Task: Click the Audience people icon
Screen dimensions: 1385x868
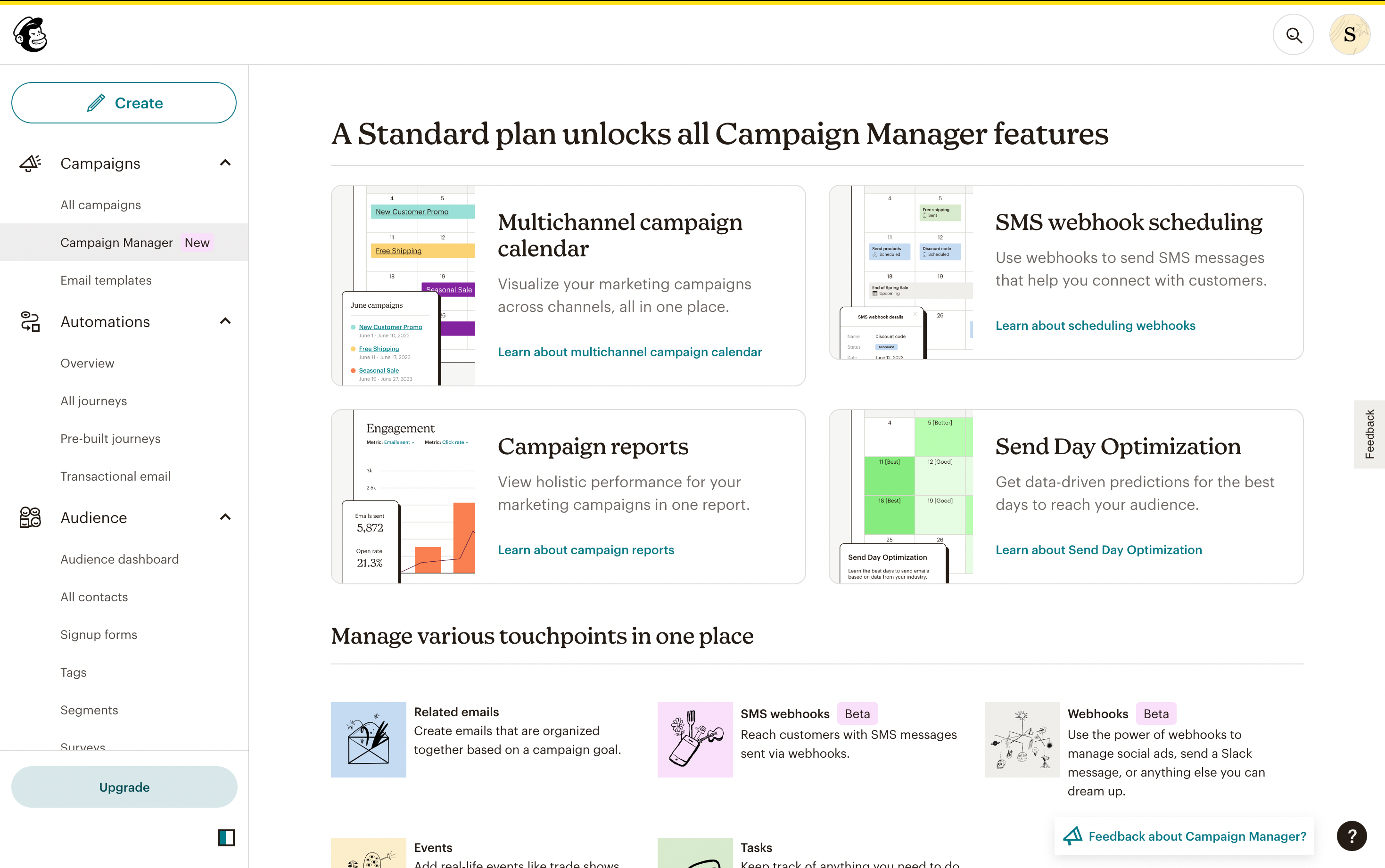Action: 31,517
